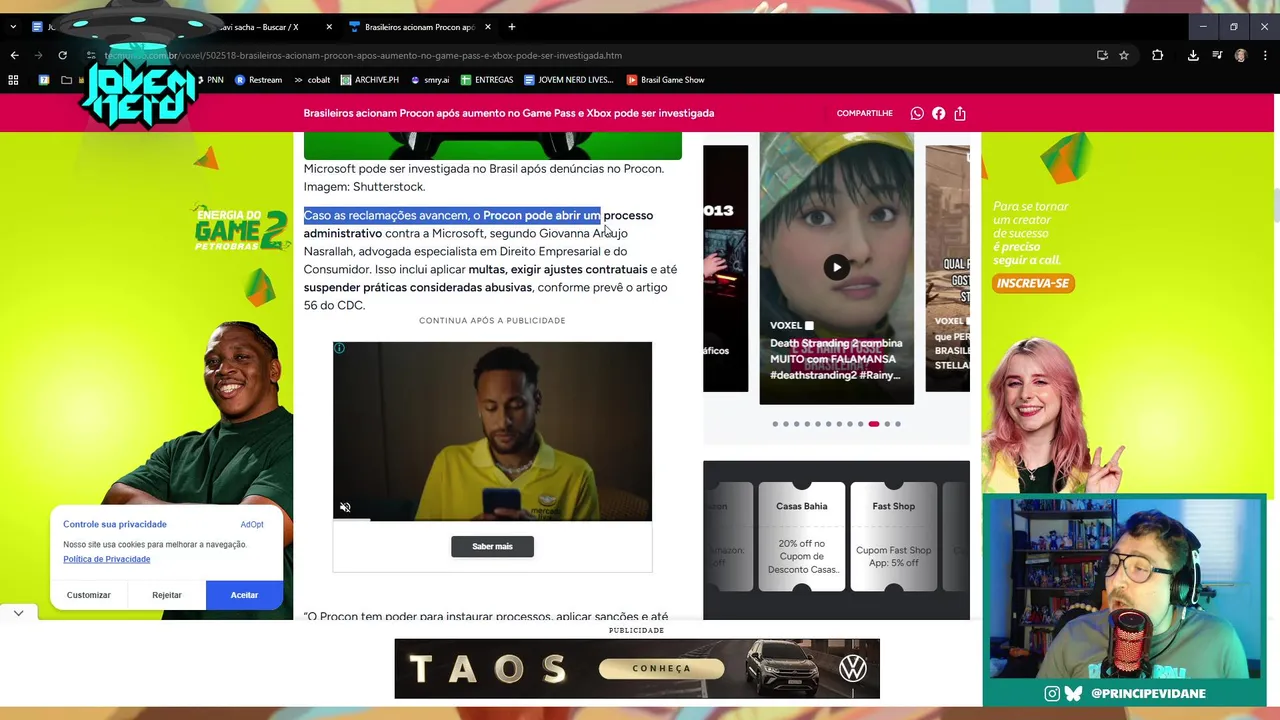This screenshot has width=1280, height=720.
Task: Open the folder icon in bookmarks bar
Action: 66,80
